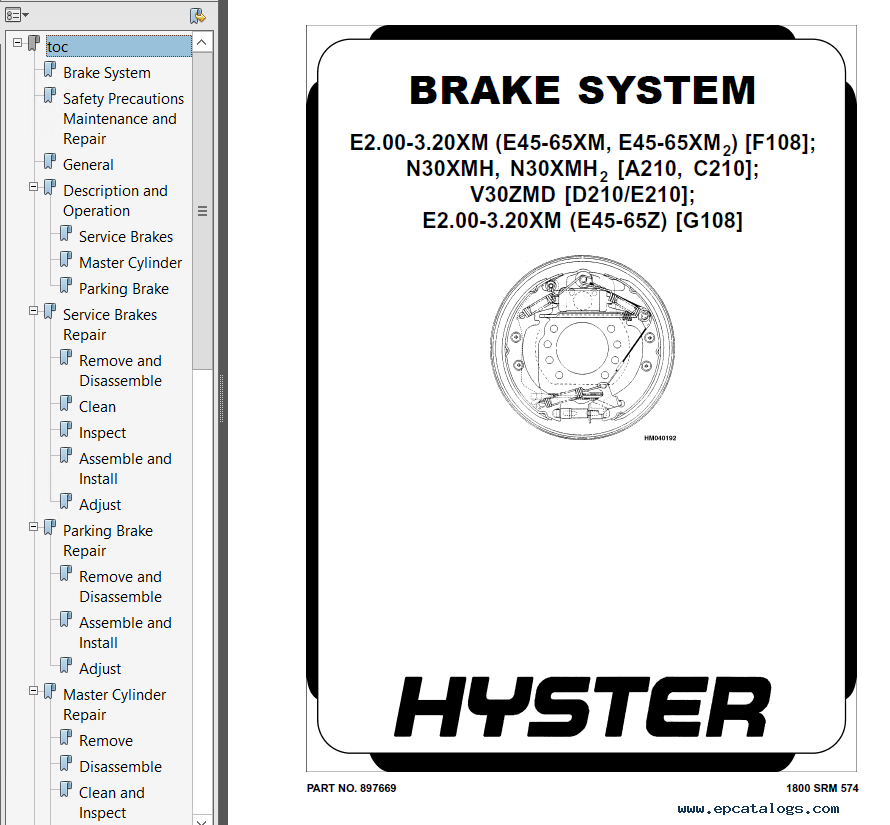This screenshot has height=825, width=890.
Task: Click the bookmarks scrollbar thumb
Action: tap(202, 211)
